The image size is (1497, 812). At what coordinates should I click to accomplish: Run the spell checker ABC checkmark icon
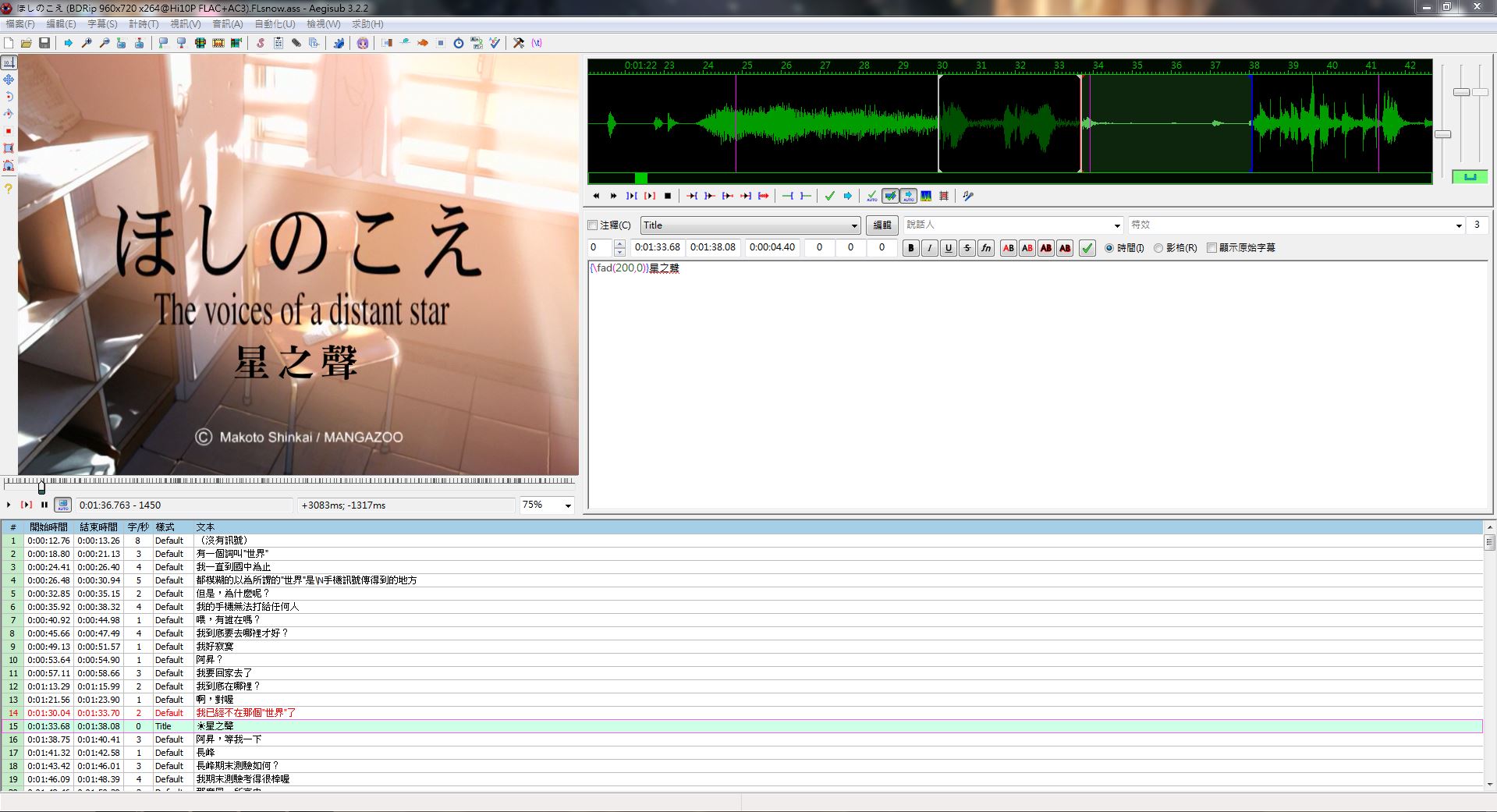point(495,43)
